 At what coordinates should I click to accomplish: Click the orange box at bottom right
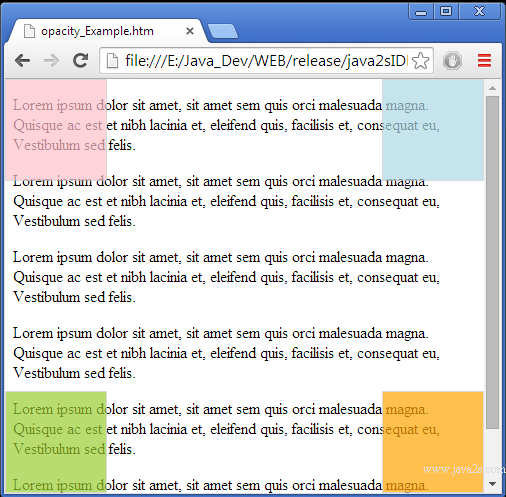(x=433, y=442)
